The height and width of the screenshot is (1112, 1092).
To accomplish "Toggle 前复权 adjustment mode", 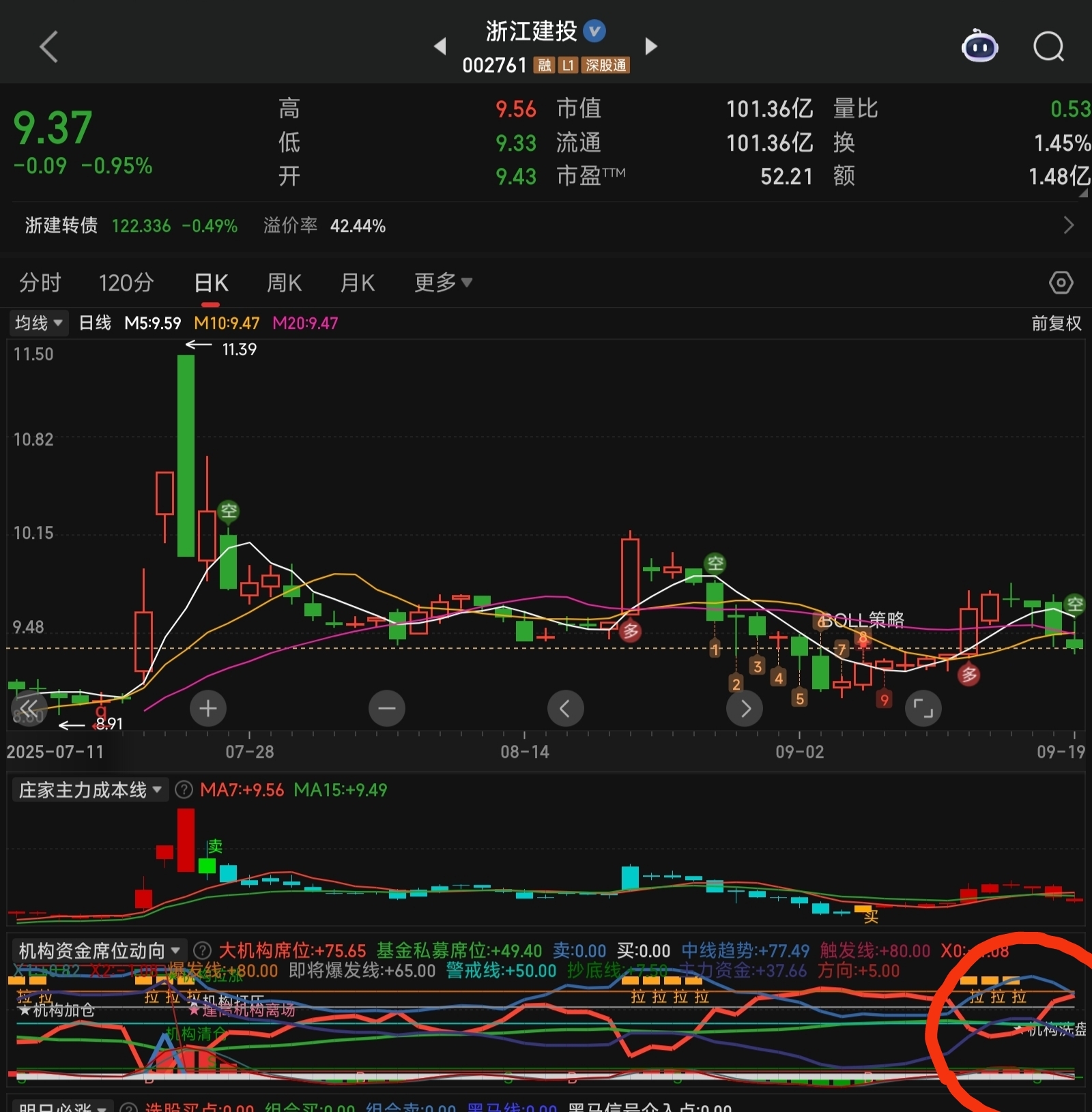I will point(1057,323).
